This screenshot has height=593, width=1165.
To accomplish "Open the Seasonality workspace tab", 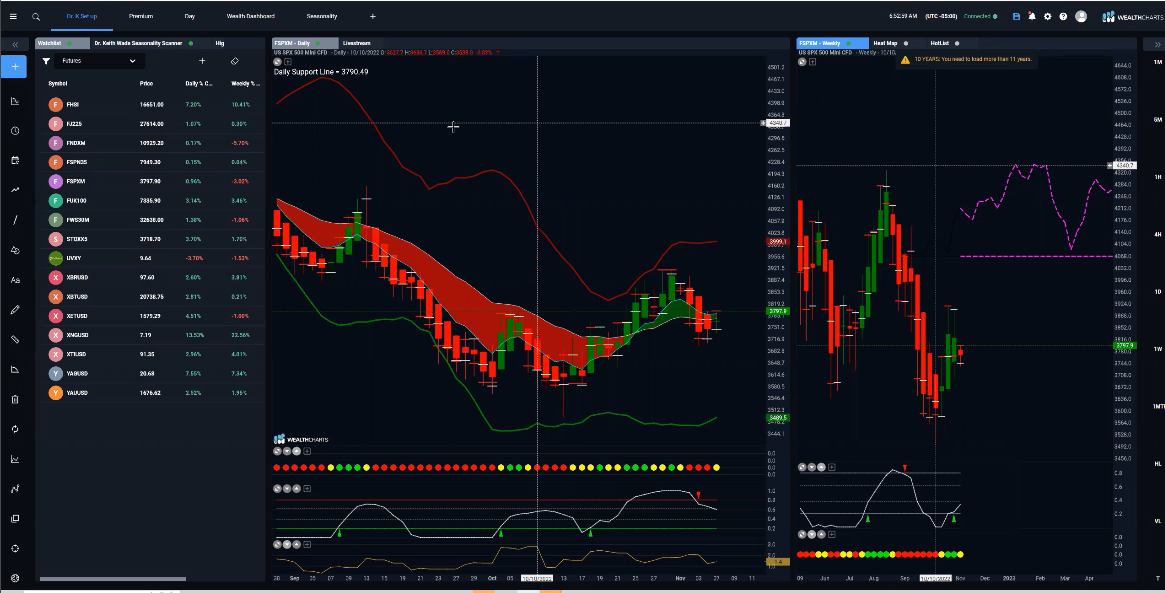I will (x=322, y=16).
